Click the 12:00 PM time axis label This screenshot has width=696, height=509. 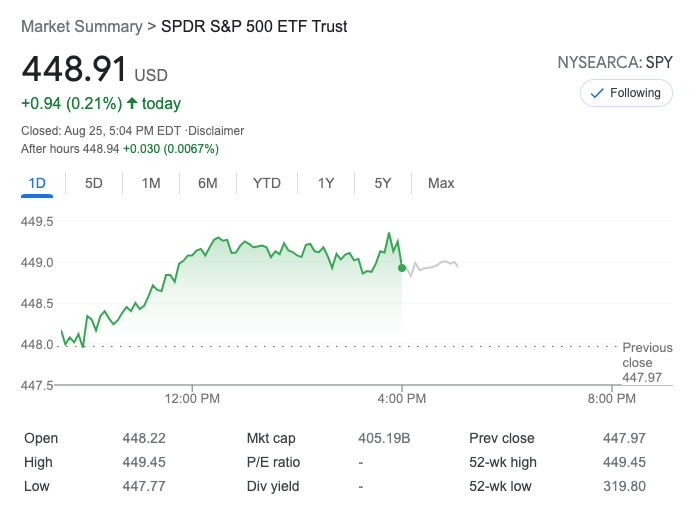point(192,398)
